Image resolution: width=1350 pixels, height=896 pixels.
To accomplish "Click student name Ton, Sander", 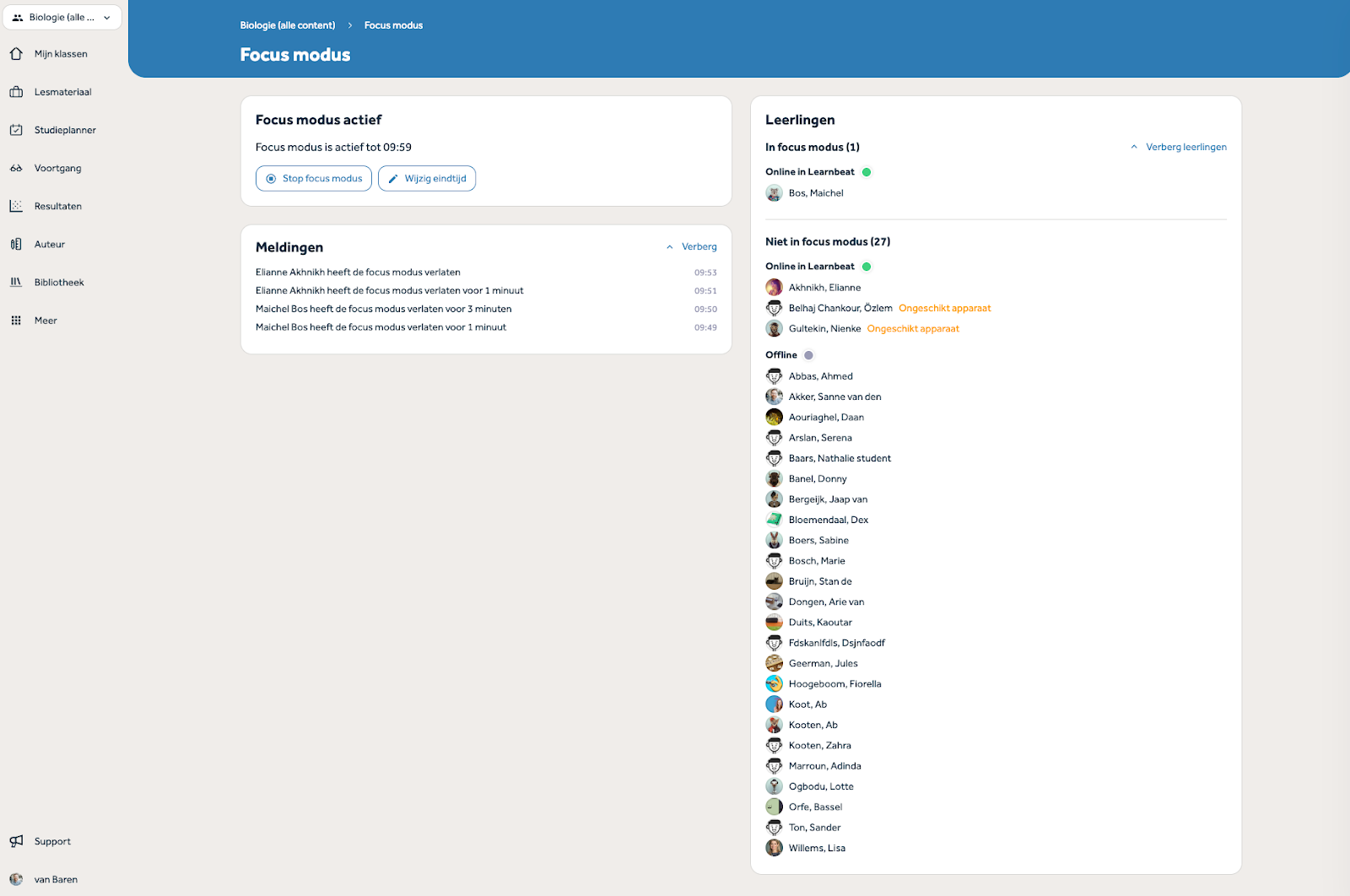I will [815, 828].
